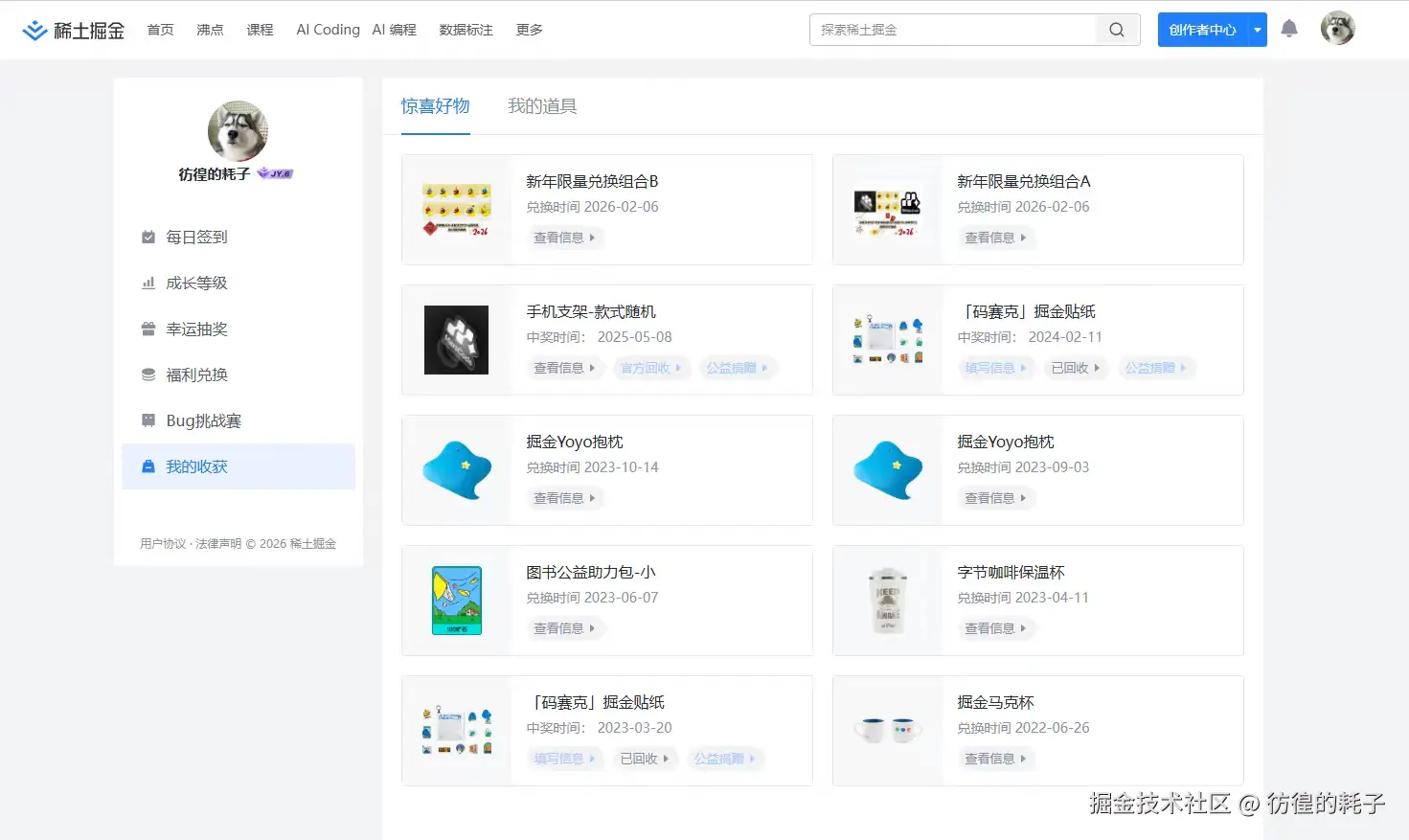Select the 我的收获 lock icon entry
1409x840 pixels.
pyautogui.click(x=148, y=466)
